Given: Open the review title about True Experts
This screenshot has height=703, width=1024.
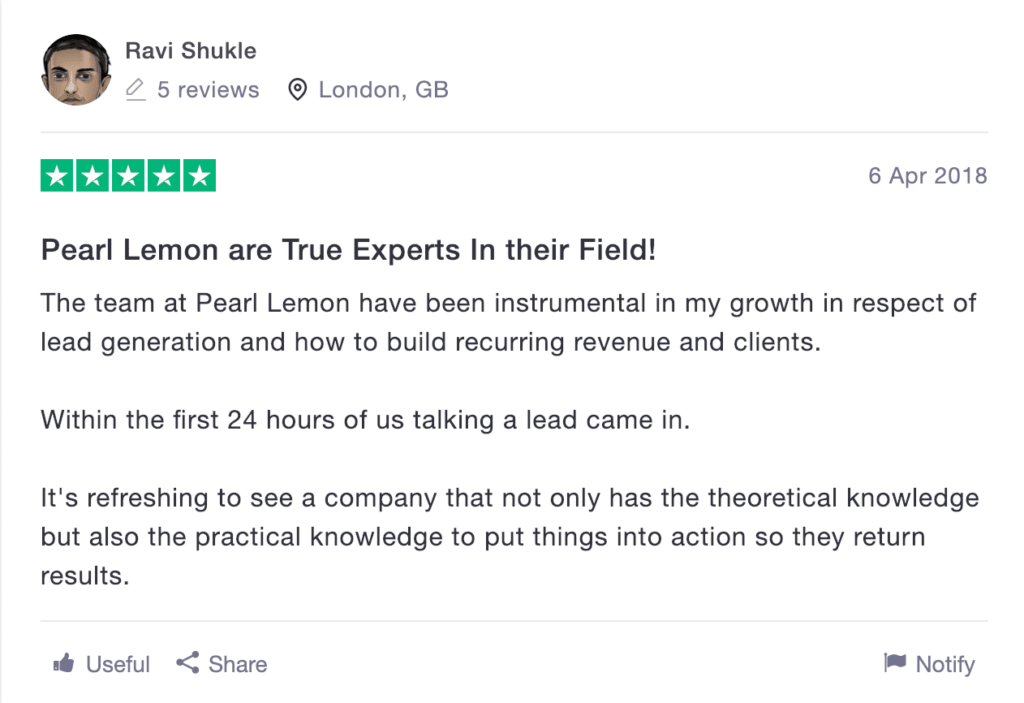Looking at the screenshot, I should point(348,250).
